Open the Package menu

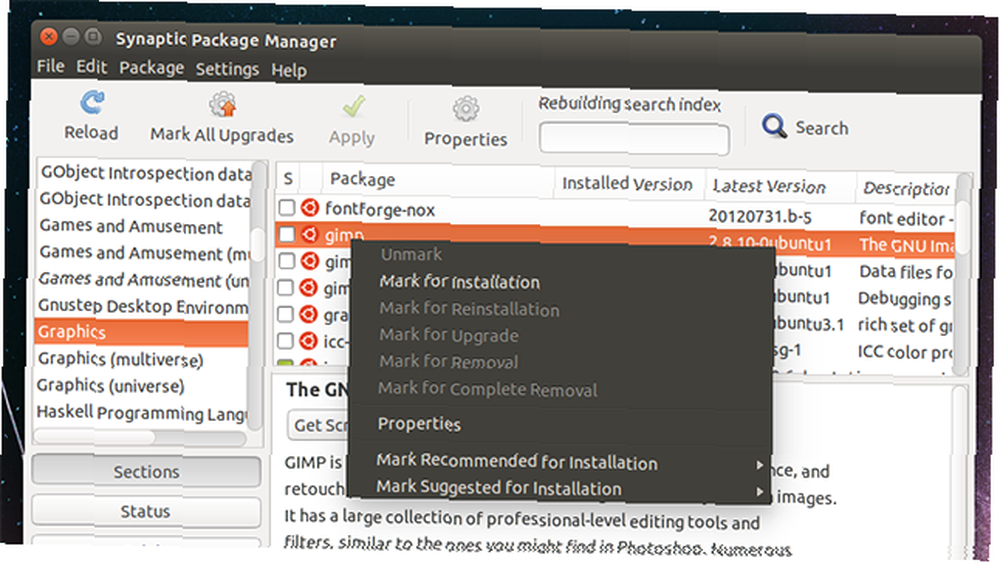click(152, 68)
